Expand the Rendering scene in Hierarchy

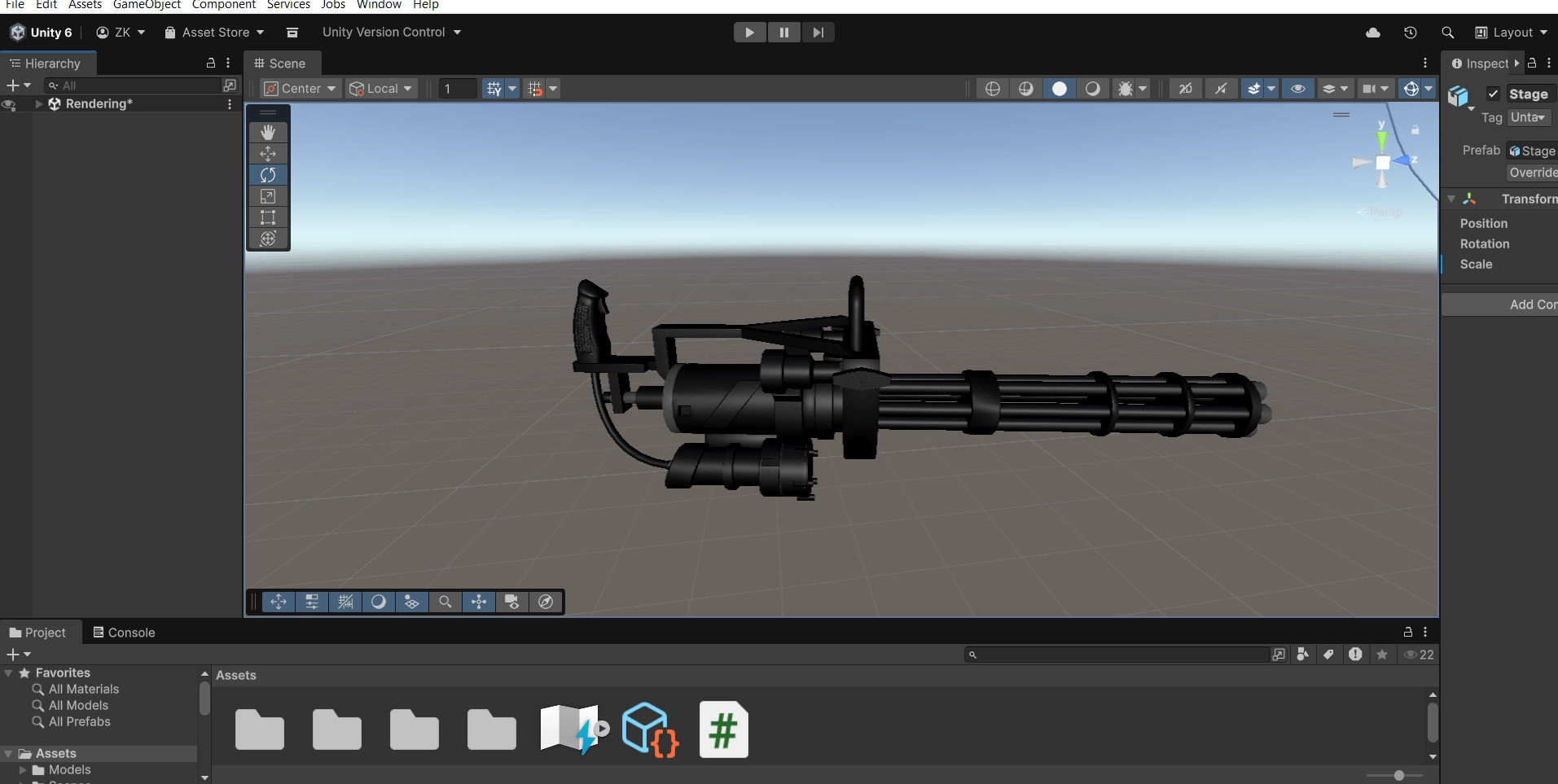(39, 104)
